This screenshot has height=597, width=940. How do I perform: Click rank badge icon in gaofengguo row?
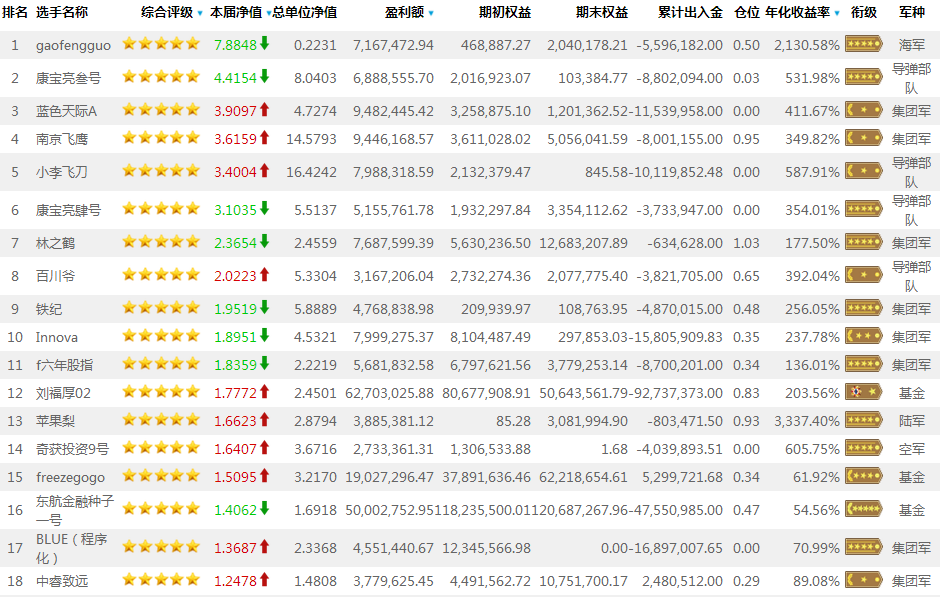coord(863,44)
